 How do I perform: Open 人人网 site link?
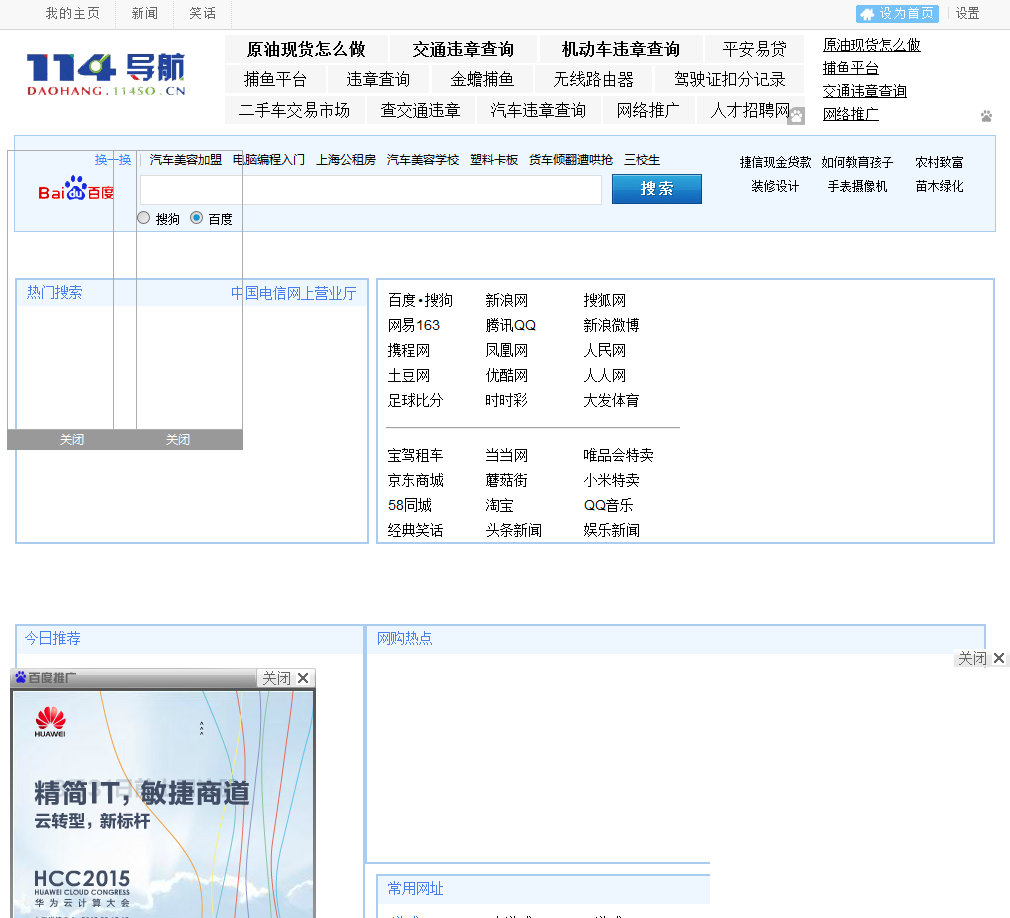pos(604,376)
